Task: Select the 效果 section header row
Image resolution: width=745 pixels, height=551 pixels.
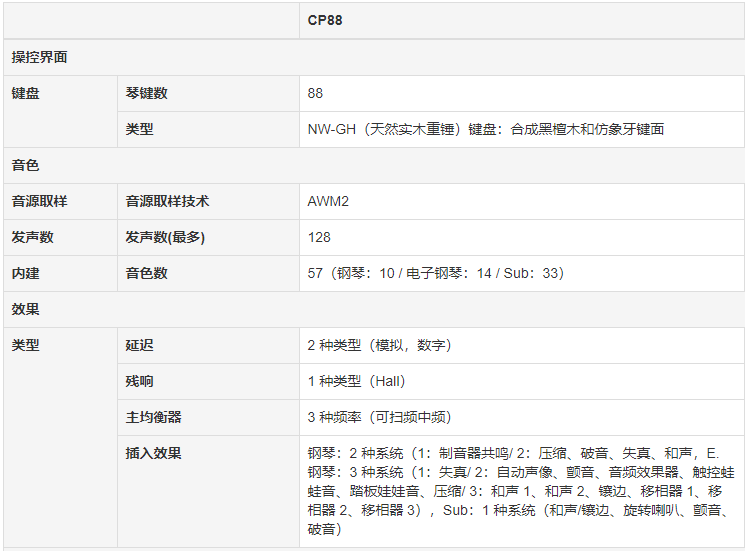Action: click(x=26, y=309)
